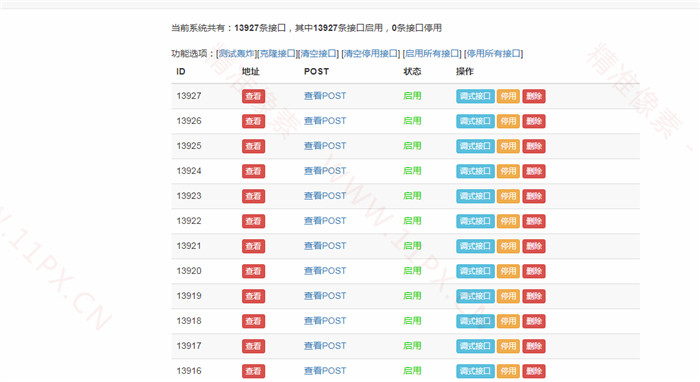Open 查看POST for row 13923
This screenshot has height=382, width=700.
click(x=325, y=196)
